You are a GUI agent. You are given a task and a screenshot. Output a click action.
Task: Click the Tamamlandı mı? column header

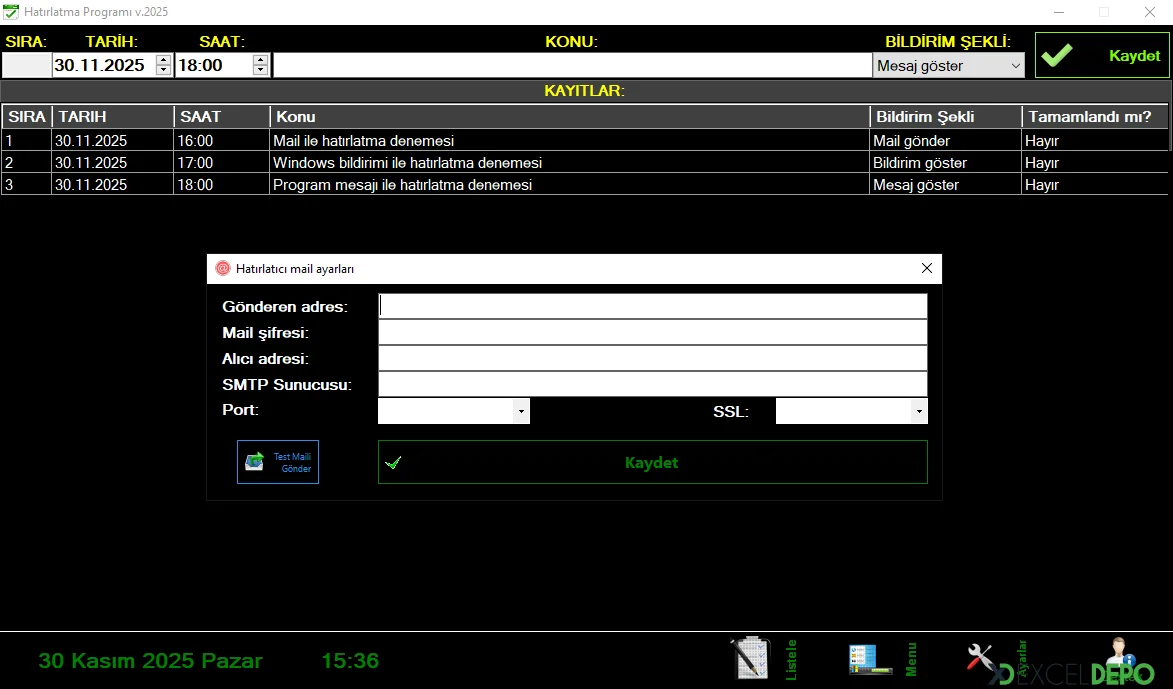(x=1096, y=117)
